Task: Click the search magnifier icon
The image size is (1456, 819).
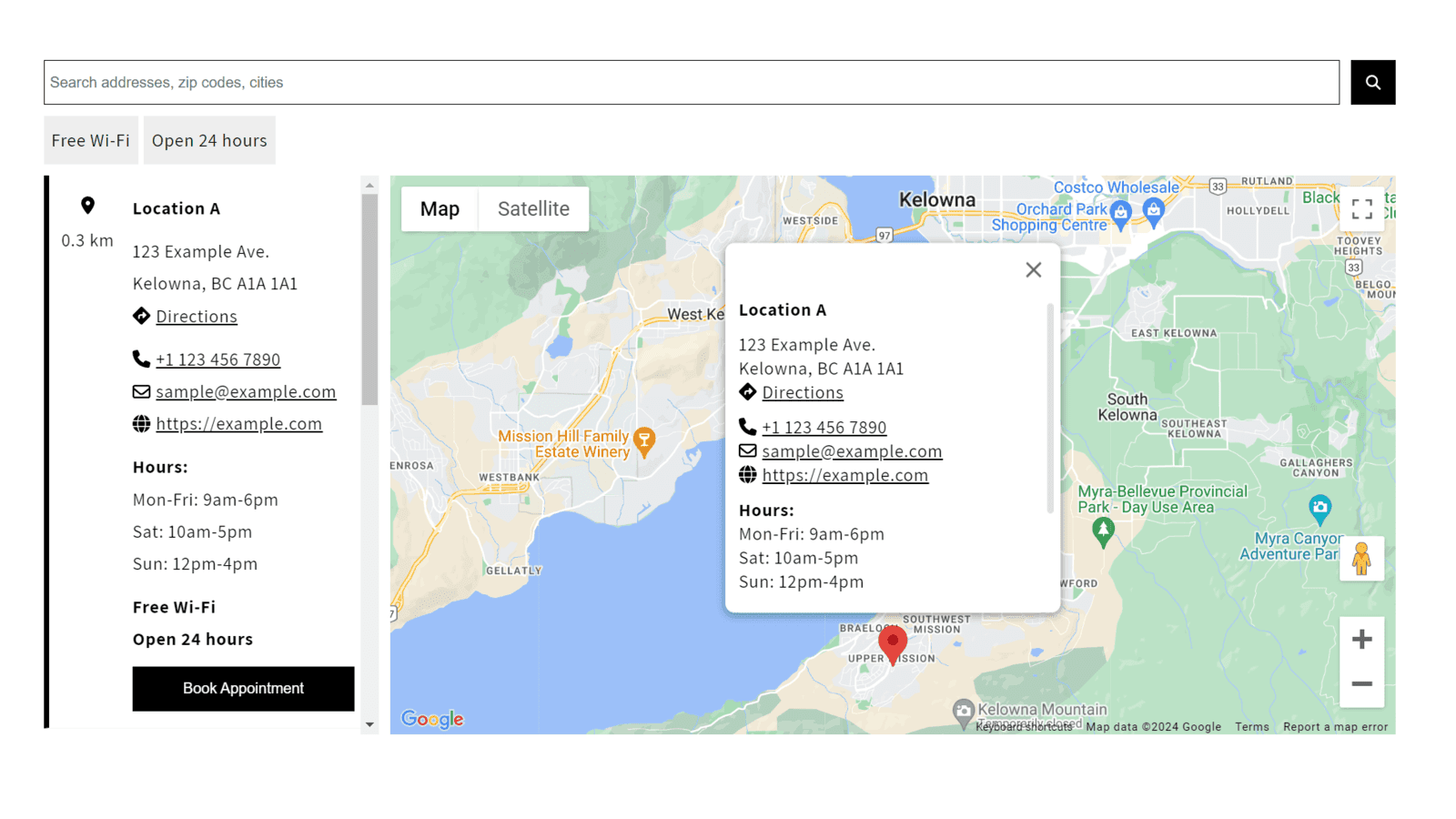Action: (1372, 82)
